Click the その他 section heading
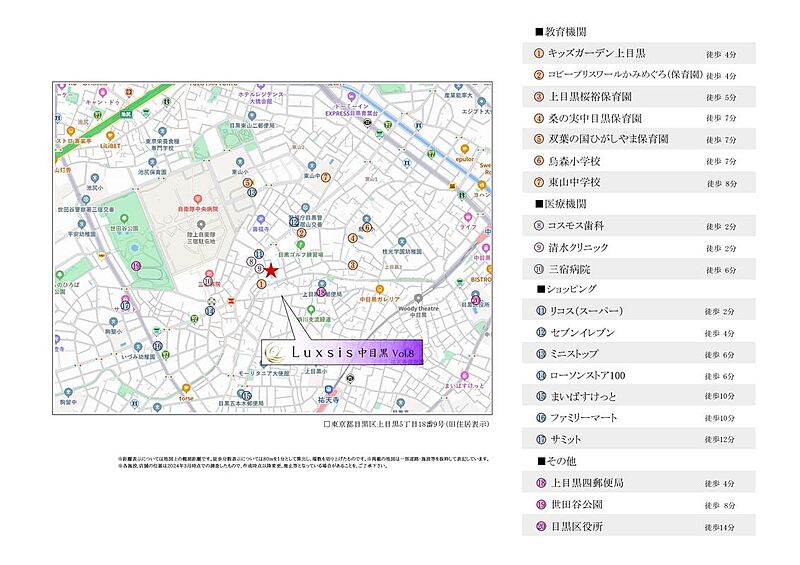Image resolution: width=800 pixels, height=565 pixels. pyautogui.click(x=556, y=461)
